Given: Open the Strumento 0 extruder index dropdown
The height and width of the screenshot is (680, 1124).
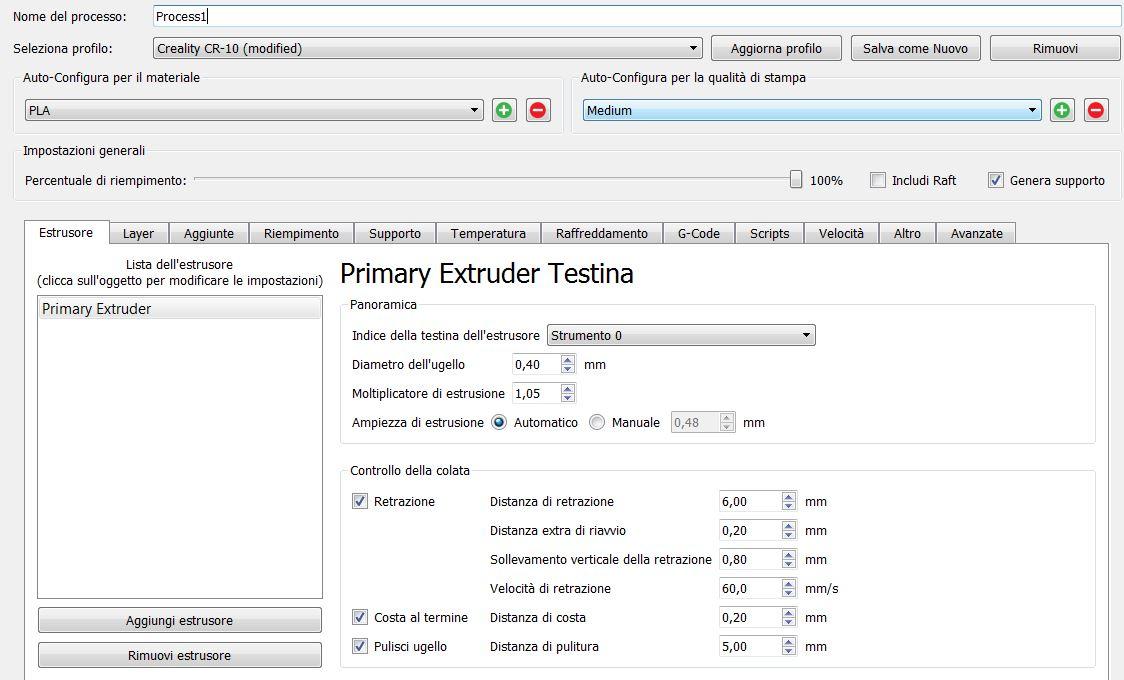Looking at the screenshot, I should tap(681, 335).
